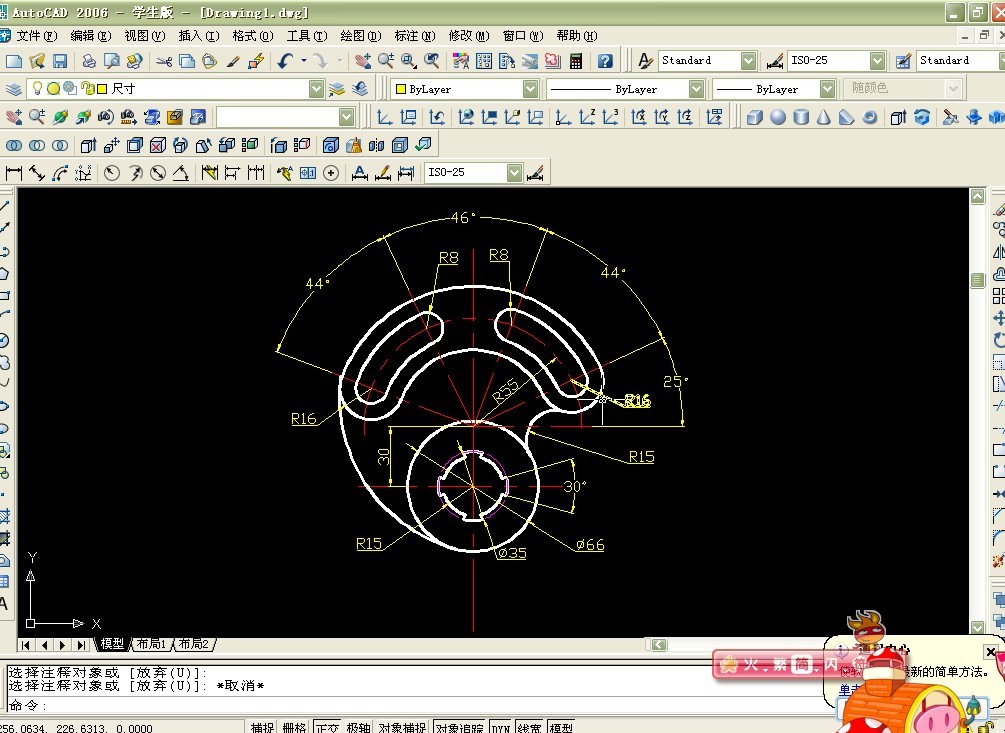1005x733 pixels.
Task: Click the Torus solid tool
Action: (870, 117)
